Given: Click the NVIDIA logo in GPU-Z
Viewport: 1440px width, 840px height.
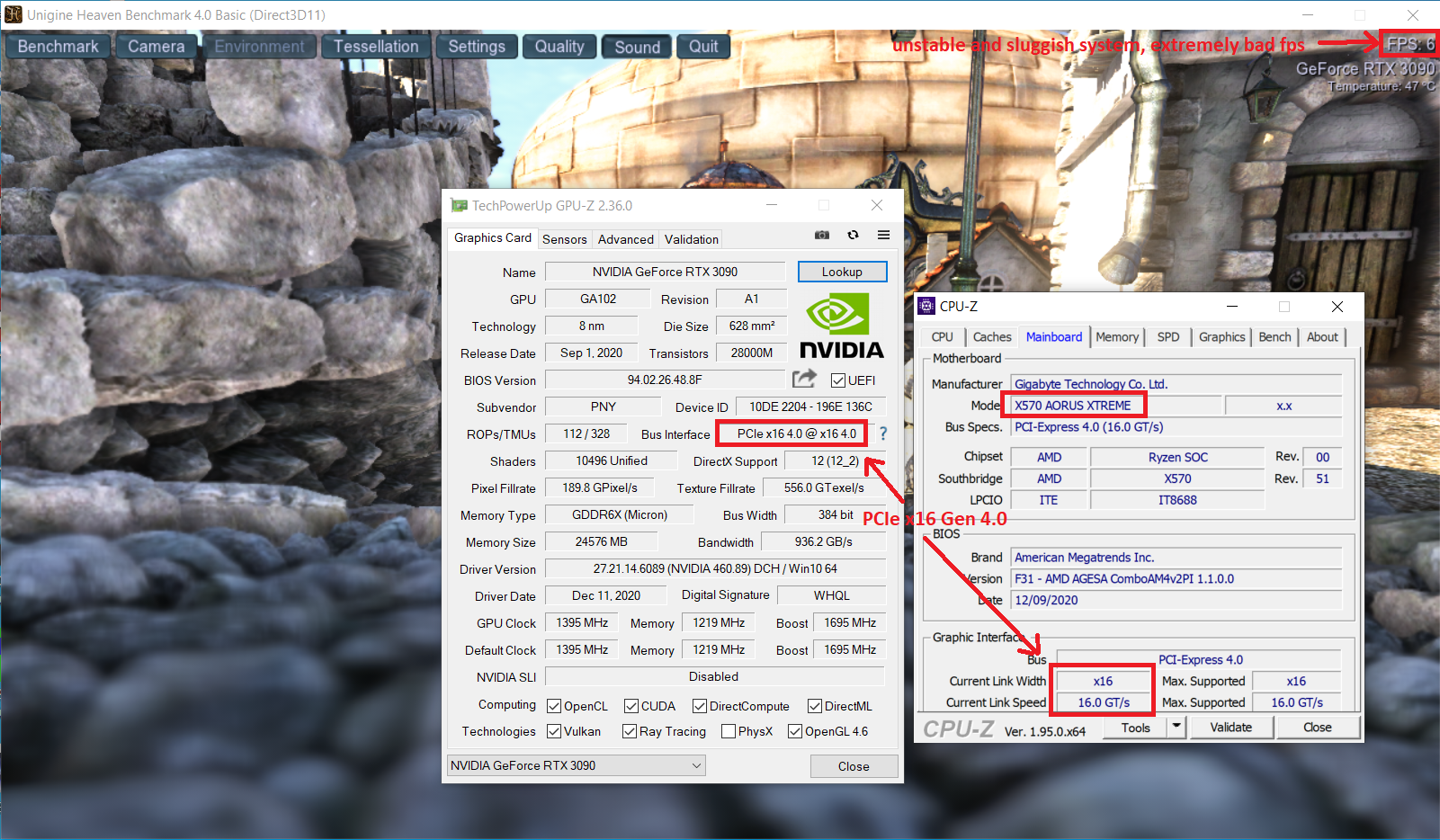Looking at the screenshot, I should tap(841, 326).
